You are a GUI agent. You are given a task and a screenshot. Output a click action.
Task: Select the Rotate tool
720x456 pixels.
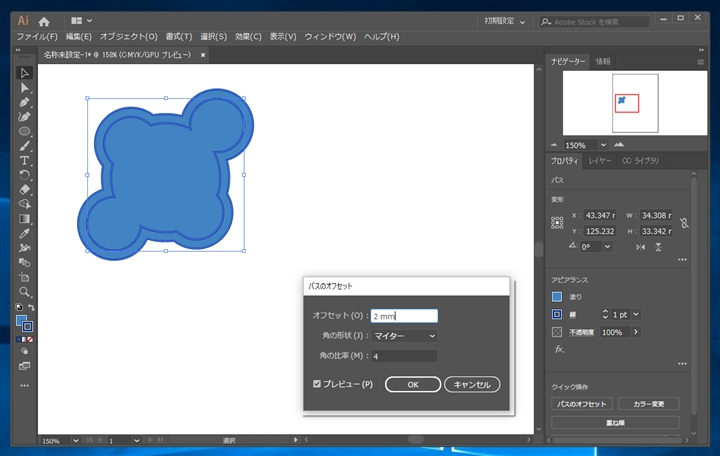point(24,175)
